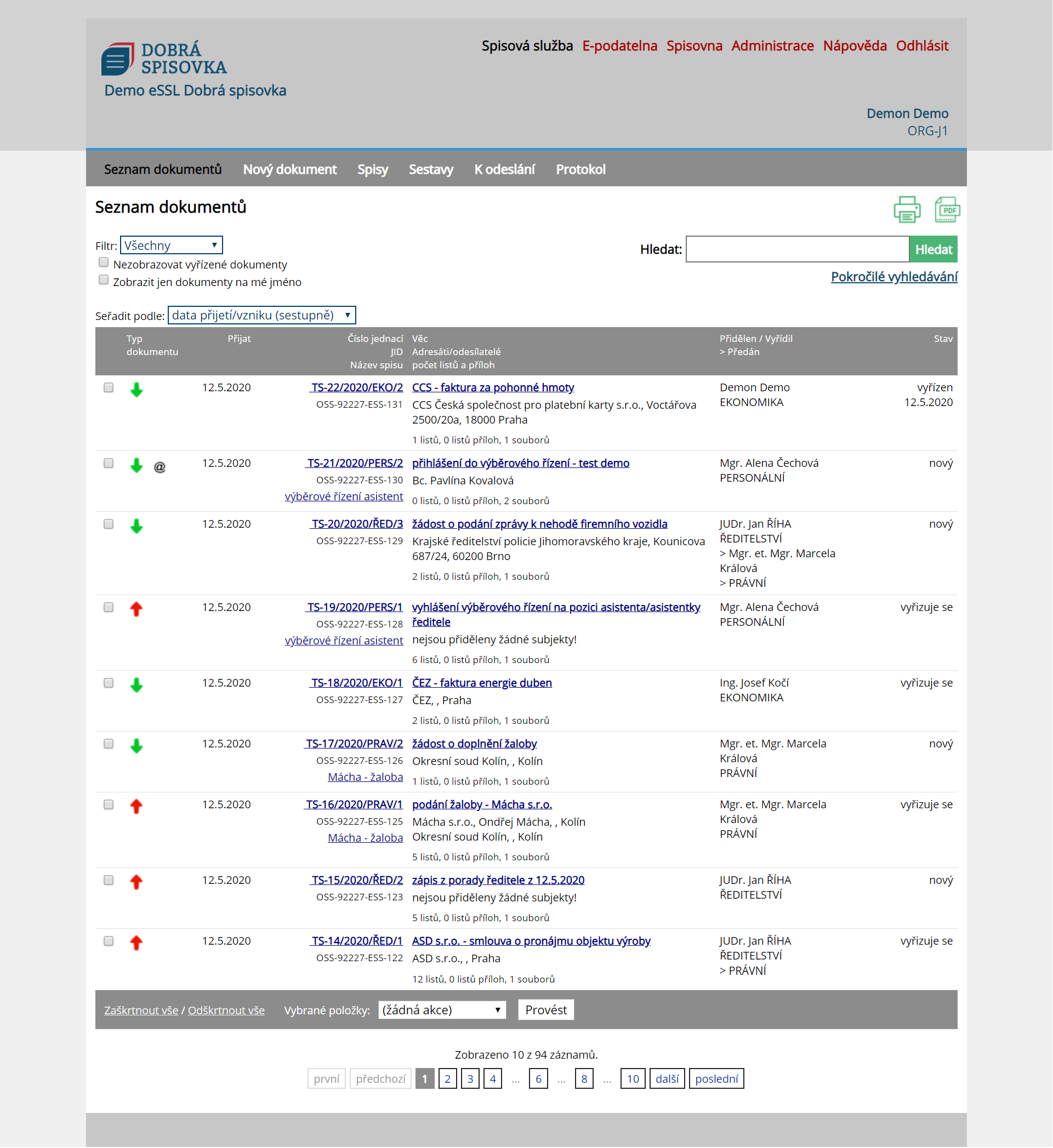1053x1148 pixels.
Task: Check the row TS-17/2020/PRAV/2 checkbox
Action: click(x=109, y=745)
